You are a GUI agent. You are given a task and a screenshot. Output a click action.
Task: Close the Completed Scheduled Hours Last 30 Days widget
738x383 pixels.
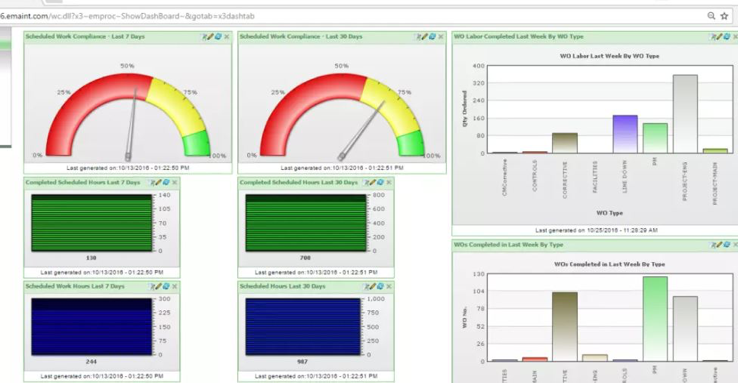(x=389, y=183)
